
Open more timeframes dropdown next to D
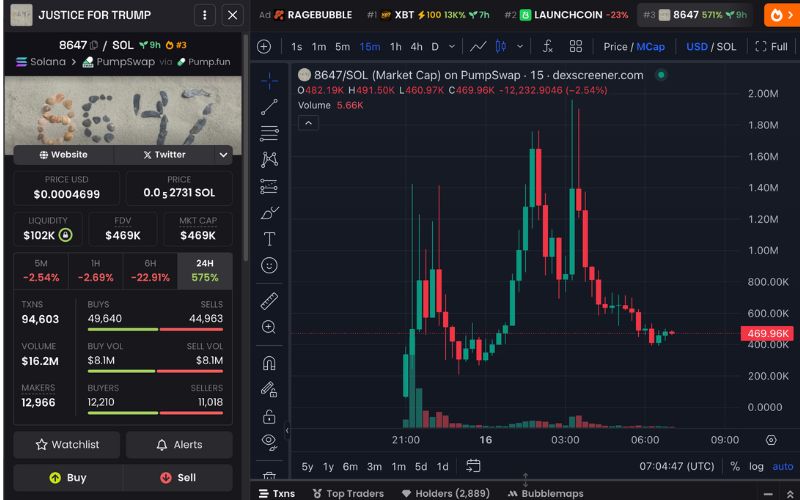[x=452, y=47]
